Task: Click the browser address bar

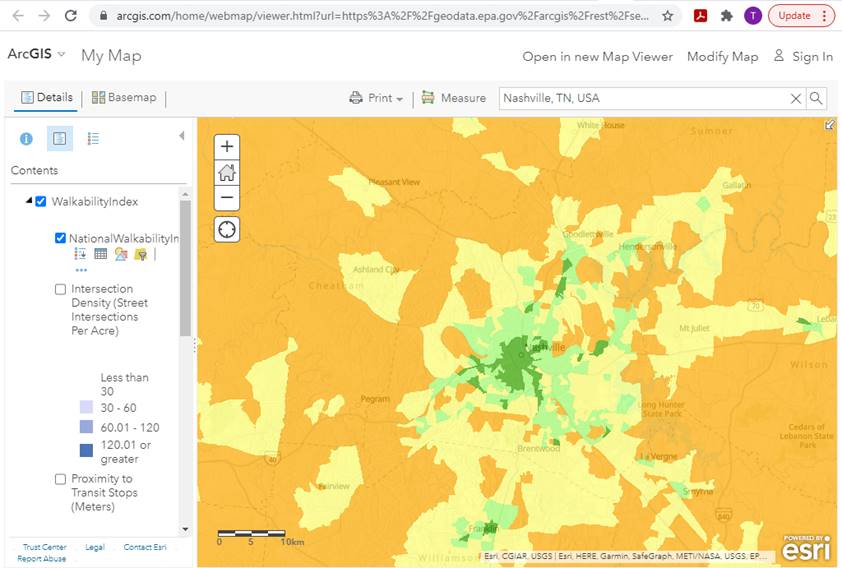Action: 381,16
